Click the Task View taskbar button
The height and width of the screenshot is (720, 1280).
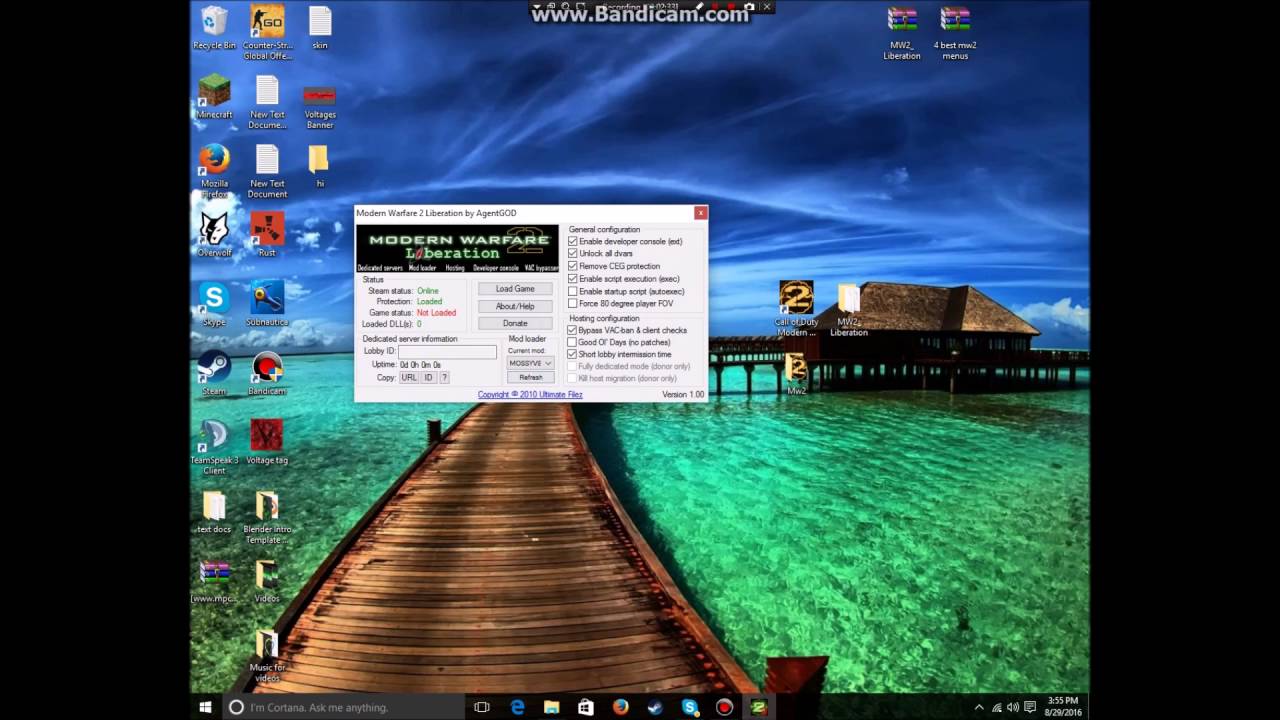(482, 707)
